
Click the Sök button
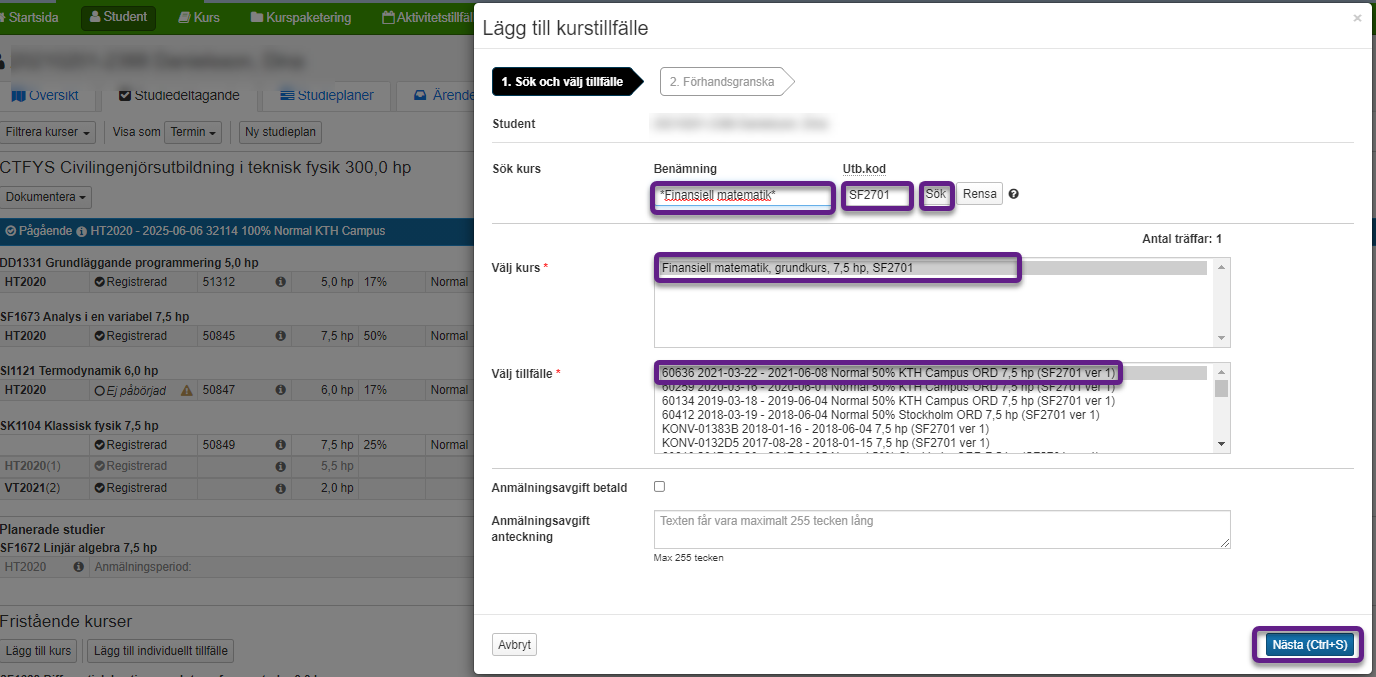[935, 194]
